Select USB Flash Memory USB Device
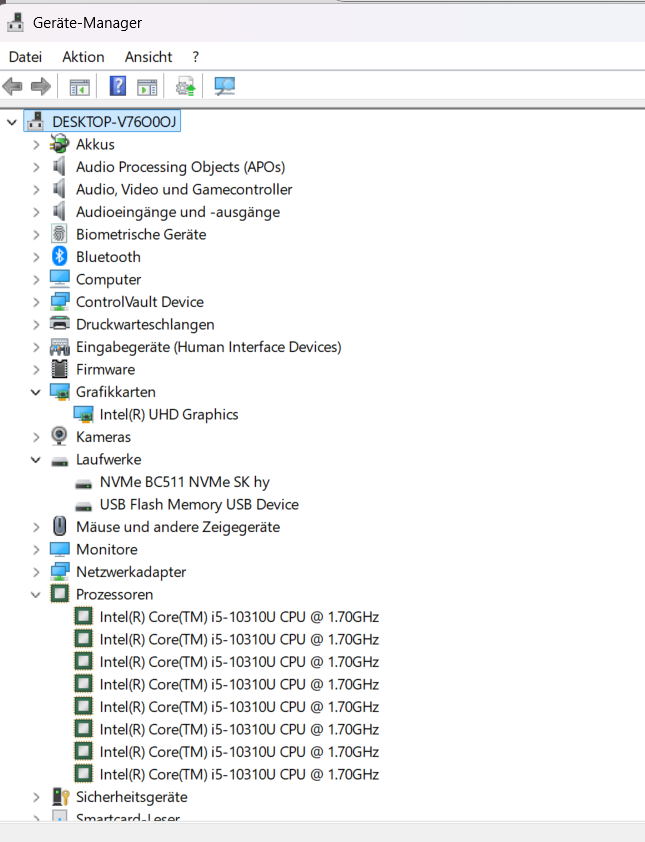Screen dimensions: 645x842 [199, 504]
